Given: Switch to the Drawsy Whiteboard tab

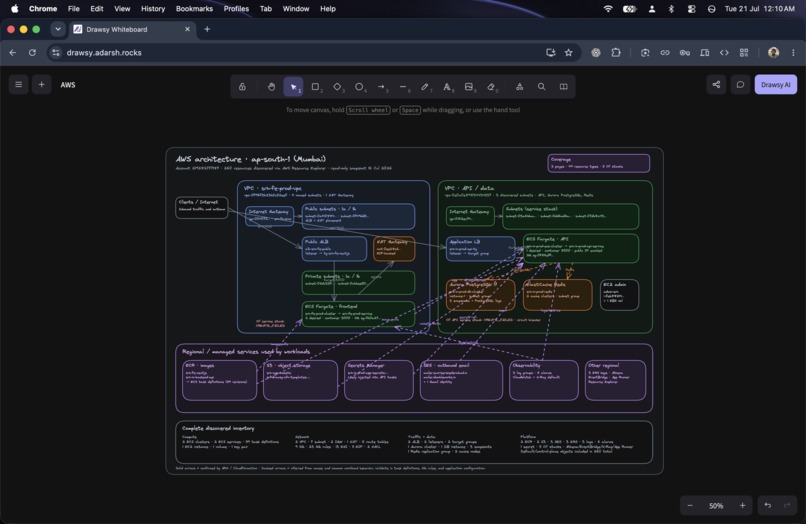Looking at the screenshot, I should tap(132, 29).
